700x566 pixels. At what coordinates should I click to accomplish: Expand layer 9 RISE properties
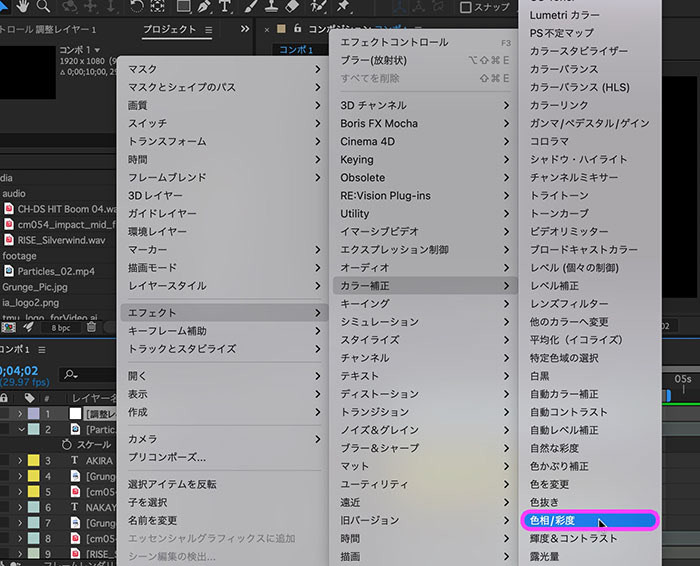(20, 554)
